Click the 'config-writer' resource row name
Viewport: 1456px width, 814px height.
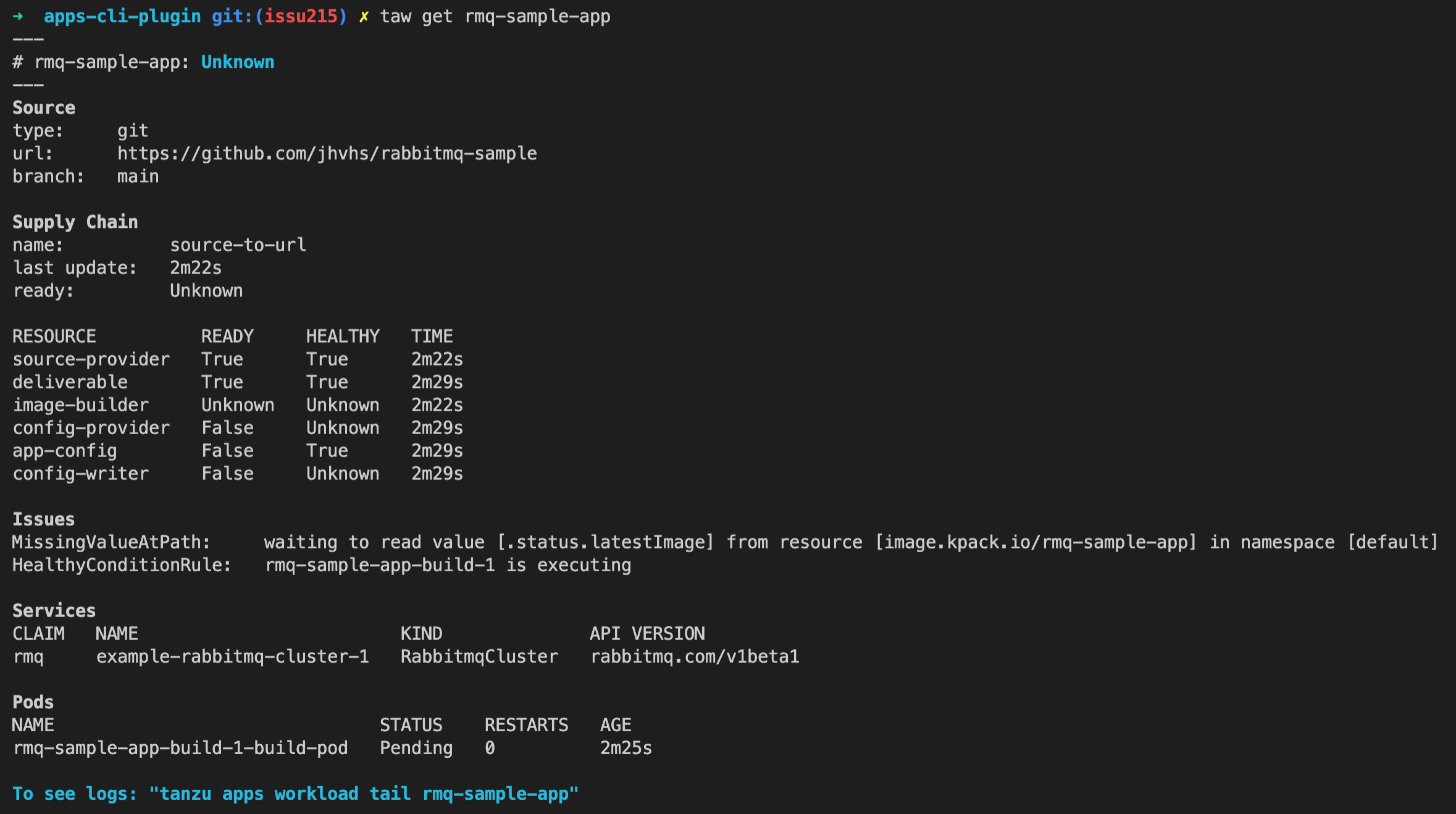(81, 474)
